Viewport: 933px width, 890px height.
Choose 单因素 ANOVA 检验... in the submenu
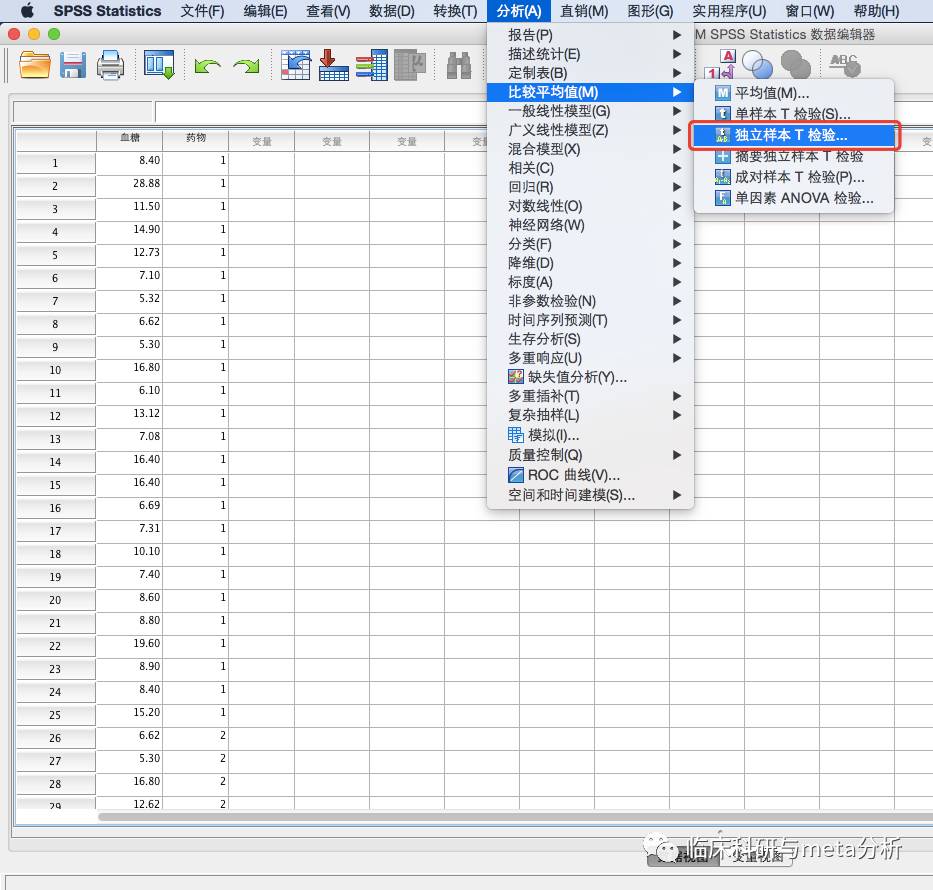tap(794, 198)
